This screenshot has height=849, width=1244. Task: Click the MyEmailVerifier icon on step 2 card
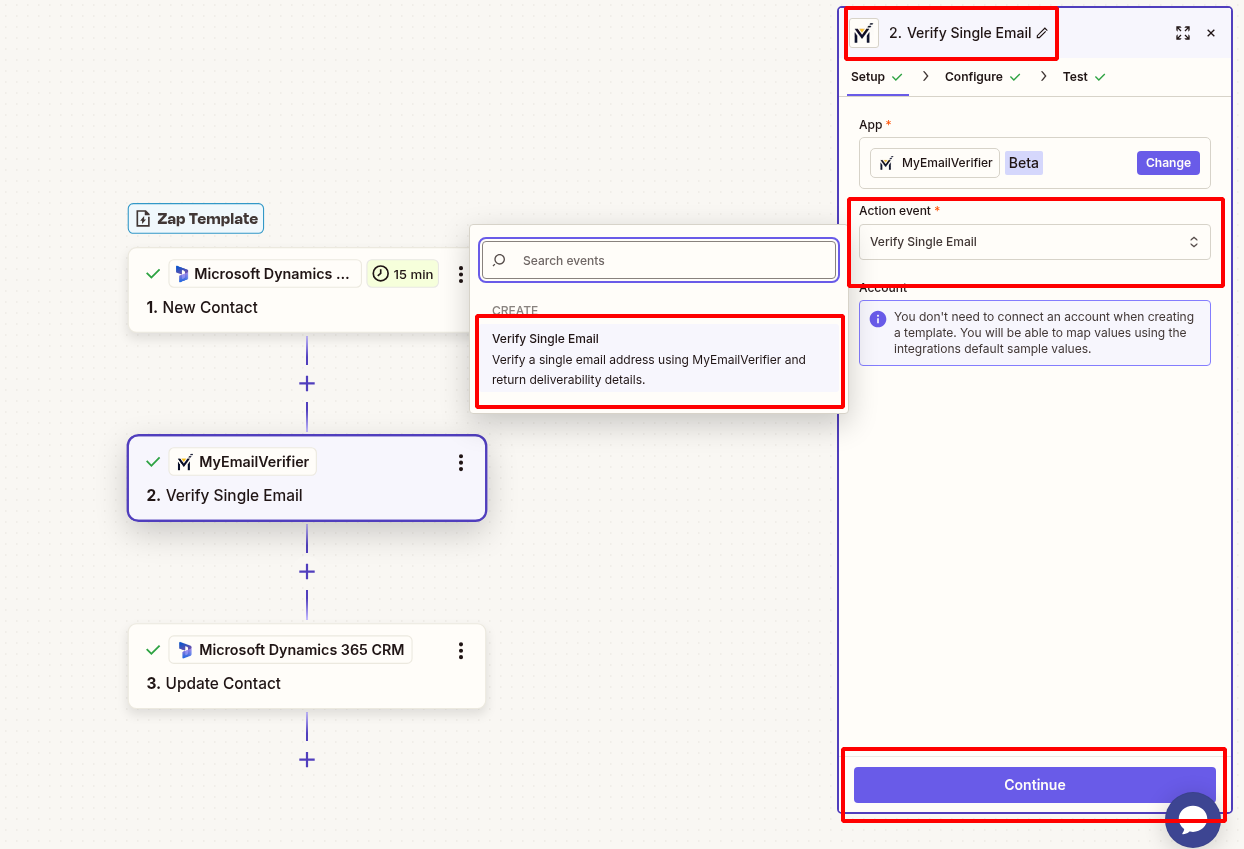(185, 461)
